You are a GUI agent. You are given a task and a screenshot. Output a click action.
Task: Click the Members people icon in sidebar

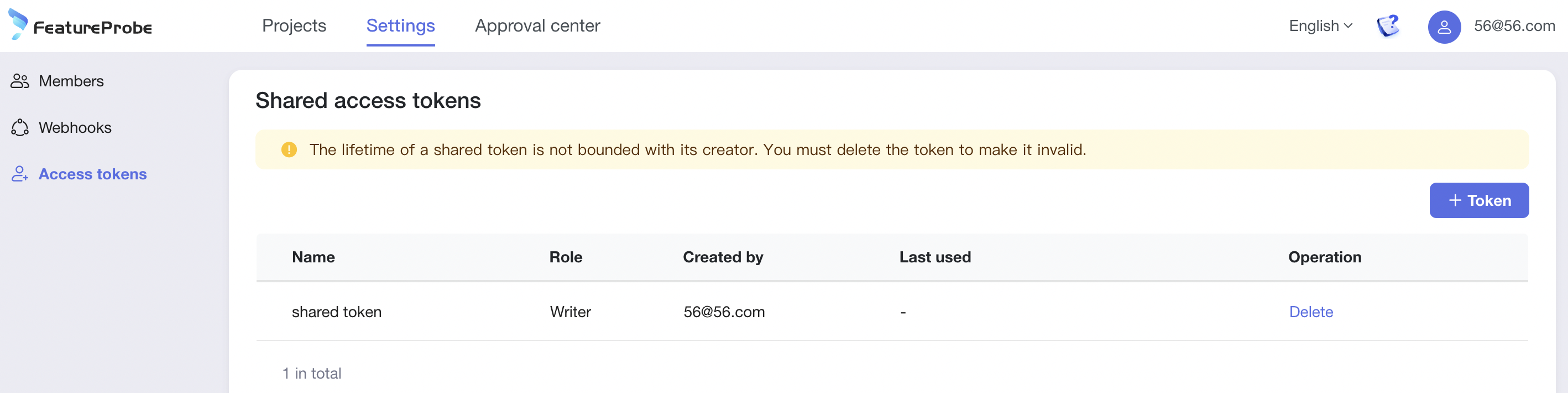click(20, 81)
